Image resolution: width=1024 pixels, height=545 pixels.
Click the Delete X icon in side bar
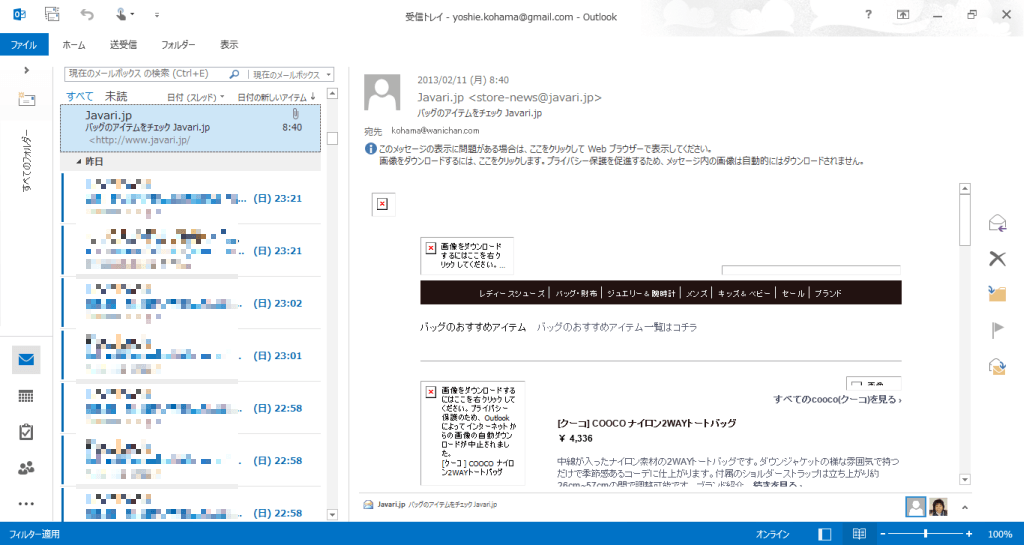[997, 258]
